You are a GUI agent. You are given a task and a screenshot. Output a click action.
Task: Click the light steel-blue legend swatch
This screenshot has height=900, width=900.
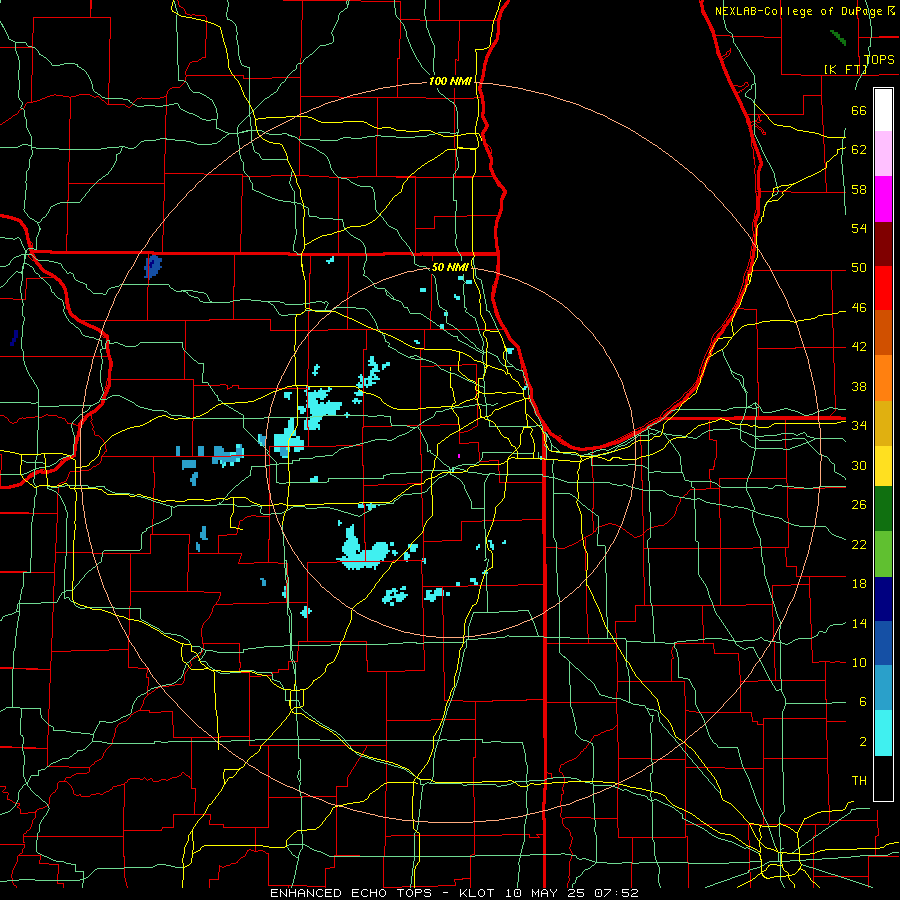pyautogui.click(x=883, y=688)
